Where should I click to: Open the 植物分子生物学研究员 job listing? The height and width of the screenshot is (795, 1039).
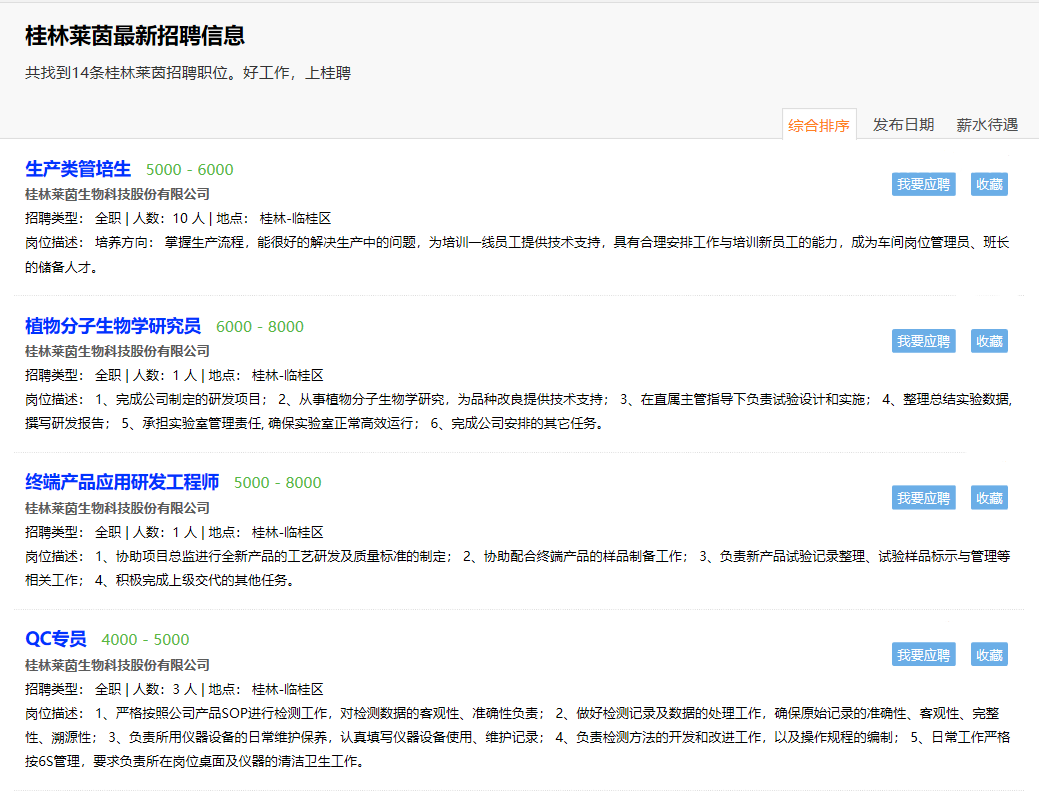pyautogui.click(x=113, y=326)
